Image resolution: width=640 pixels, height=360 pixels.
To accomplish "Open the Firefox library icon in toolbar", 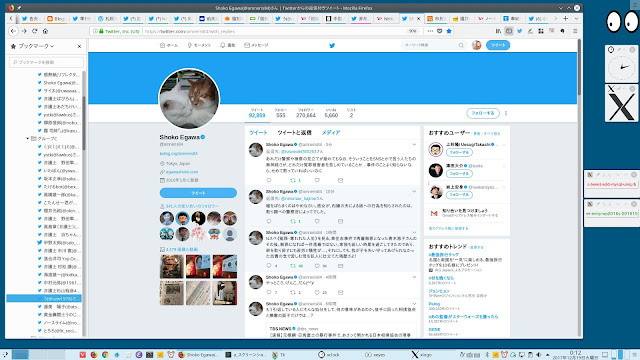I will tap(498, 31).
